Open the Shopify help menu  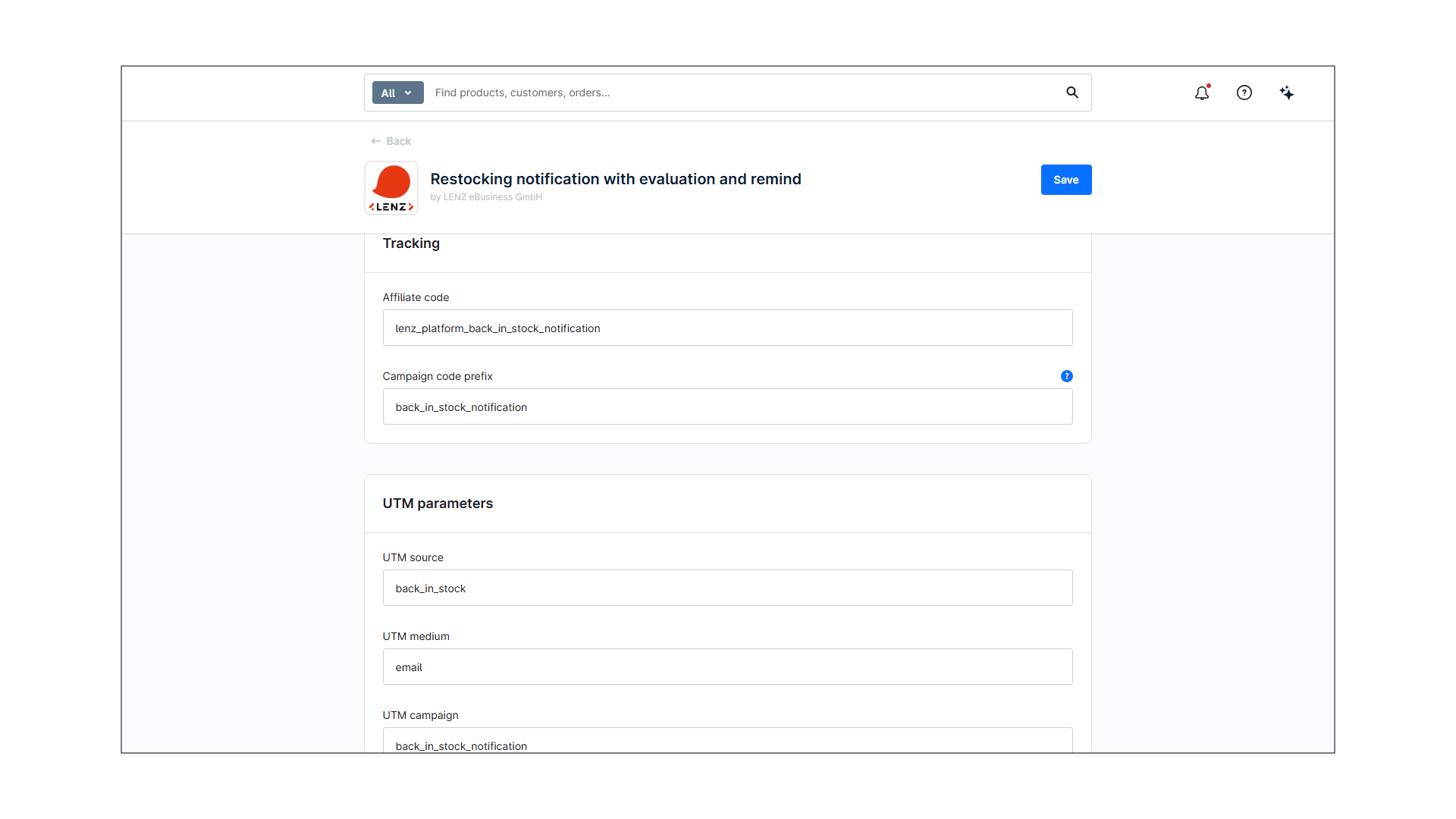tap(1244, 93)
